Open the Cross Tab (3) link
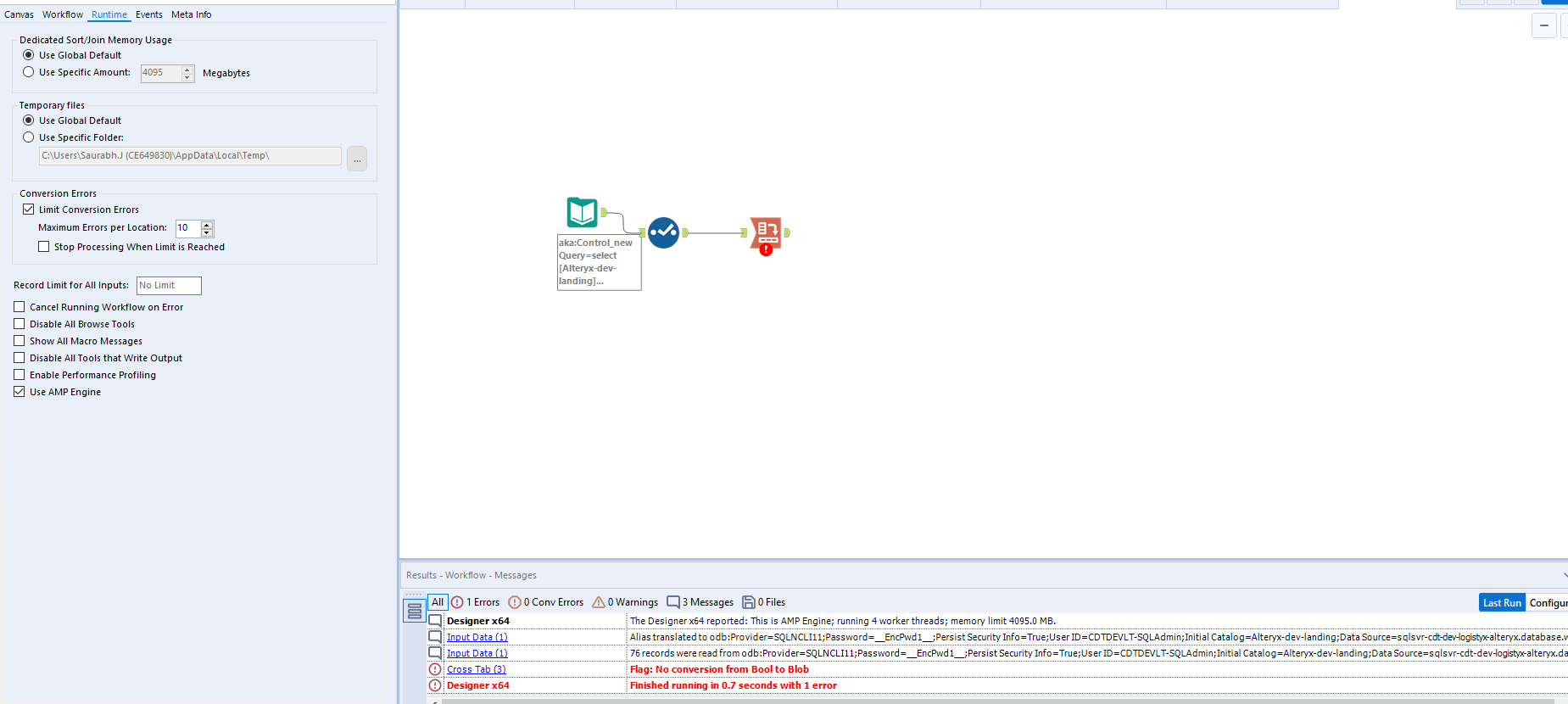1568x704 pixels. [x=476, y=669]
